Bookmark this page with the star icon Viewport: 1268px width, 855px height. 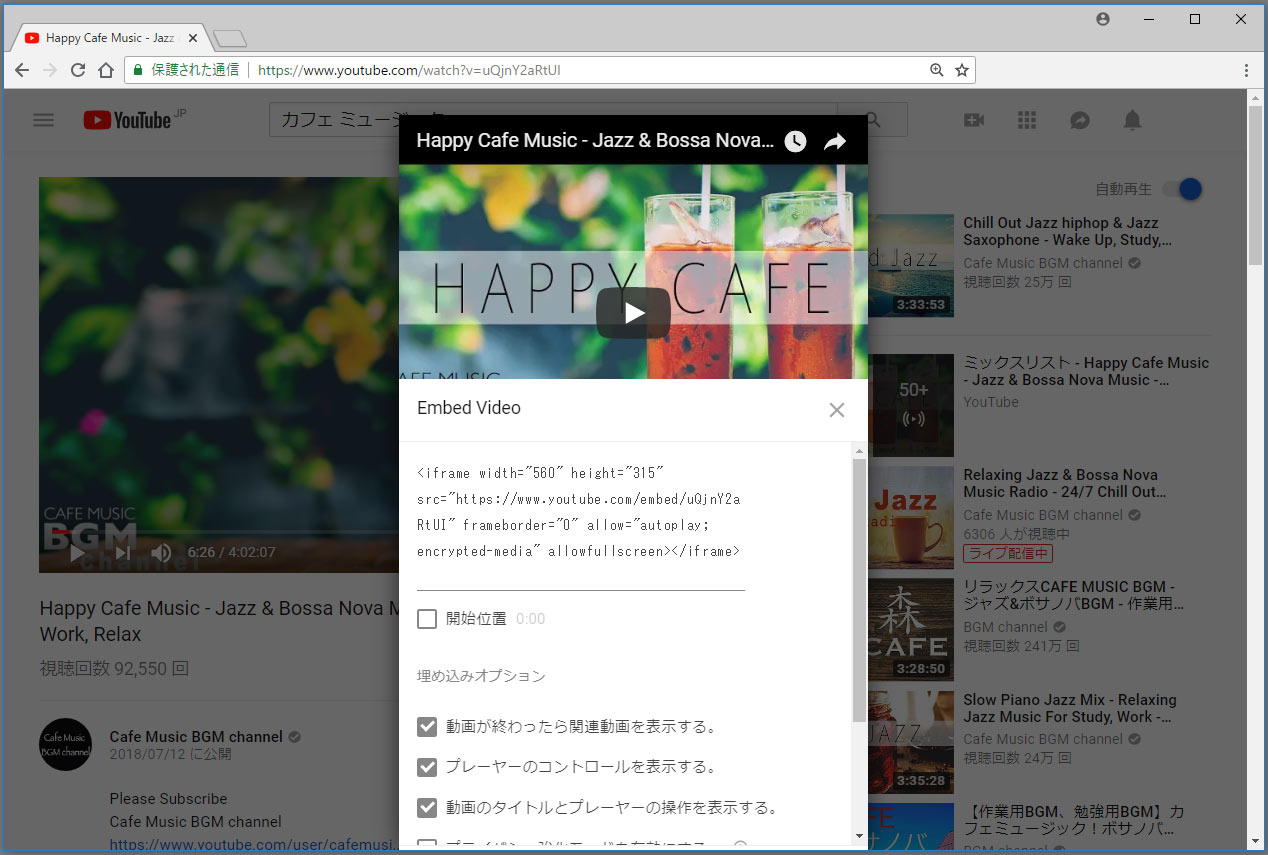[961, 70]
